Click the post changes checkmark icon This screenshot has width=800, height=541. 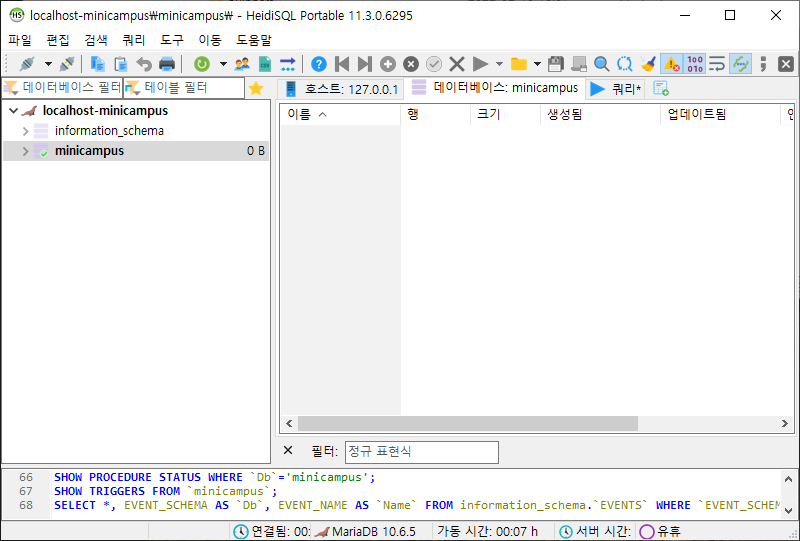[434, 64]
